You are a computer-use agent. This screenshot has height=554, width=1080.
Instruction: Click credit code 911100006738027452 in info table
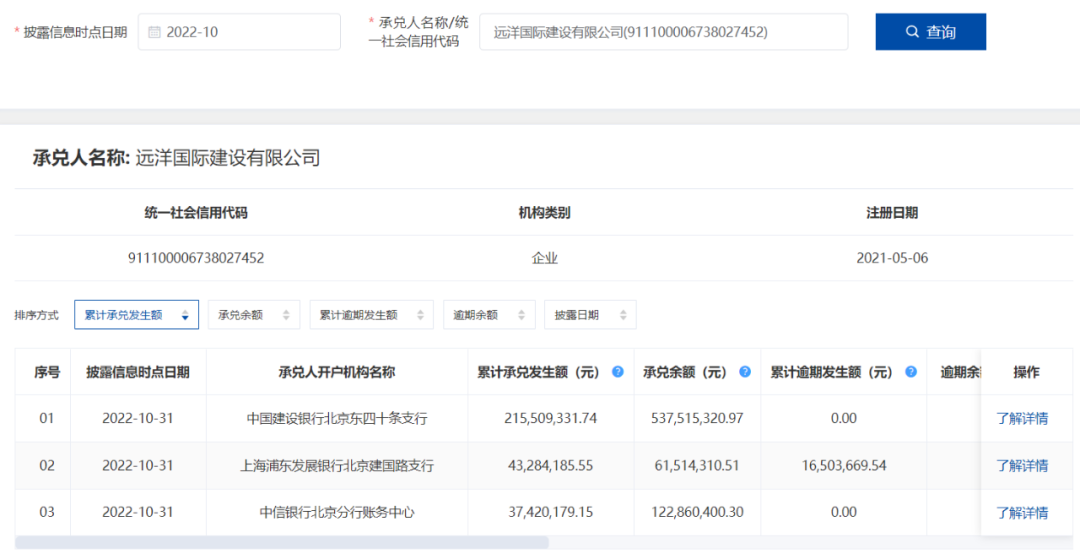click(x=196, y=258)
